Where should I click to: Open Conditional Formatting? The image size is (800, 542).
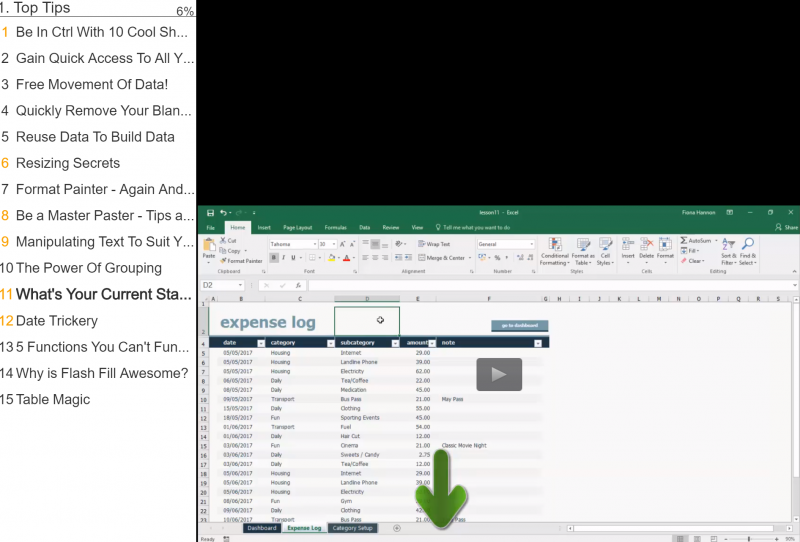[x=555, y=251]
